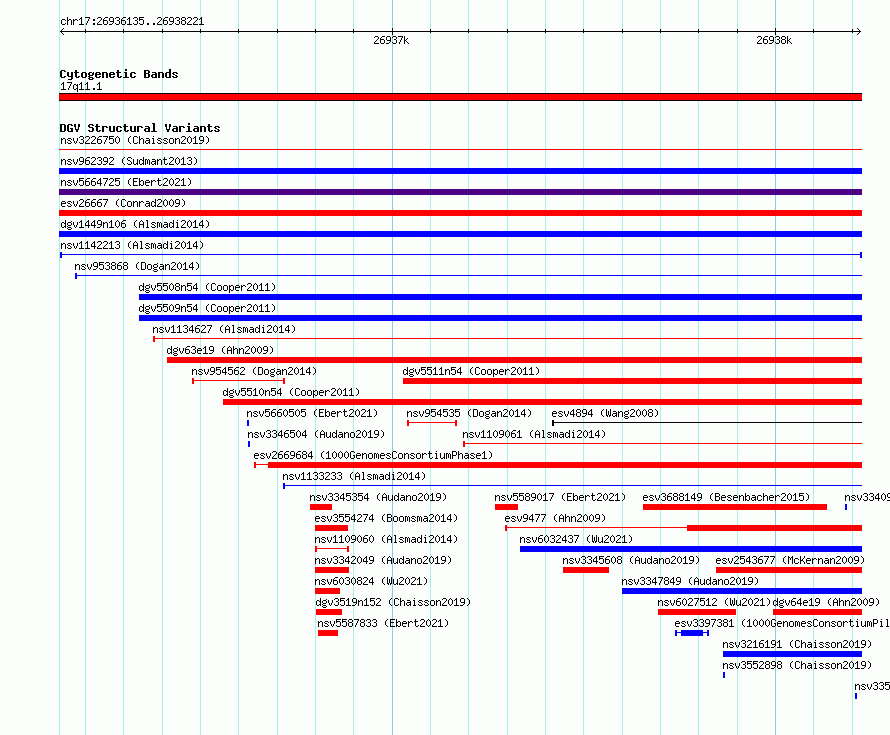Click nsv3346504 (Audano2019) label
The width and height of the screenshot is (890, 735).
point(316,434)
